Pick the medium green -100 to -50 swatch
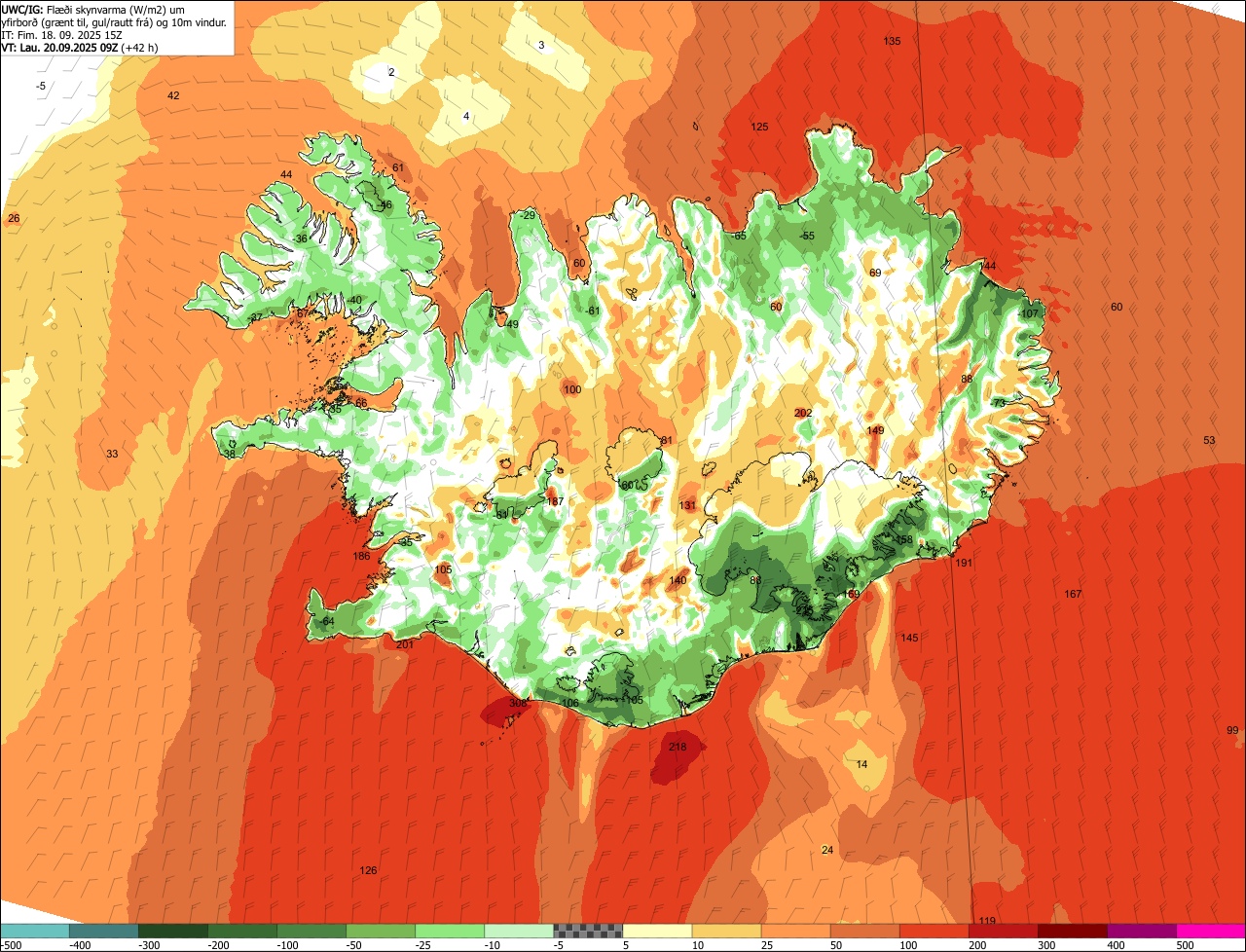1246x952 pixels. [x=311, y=931]
